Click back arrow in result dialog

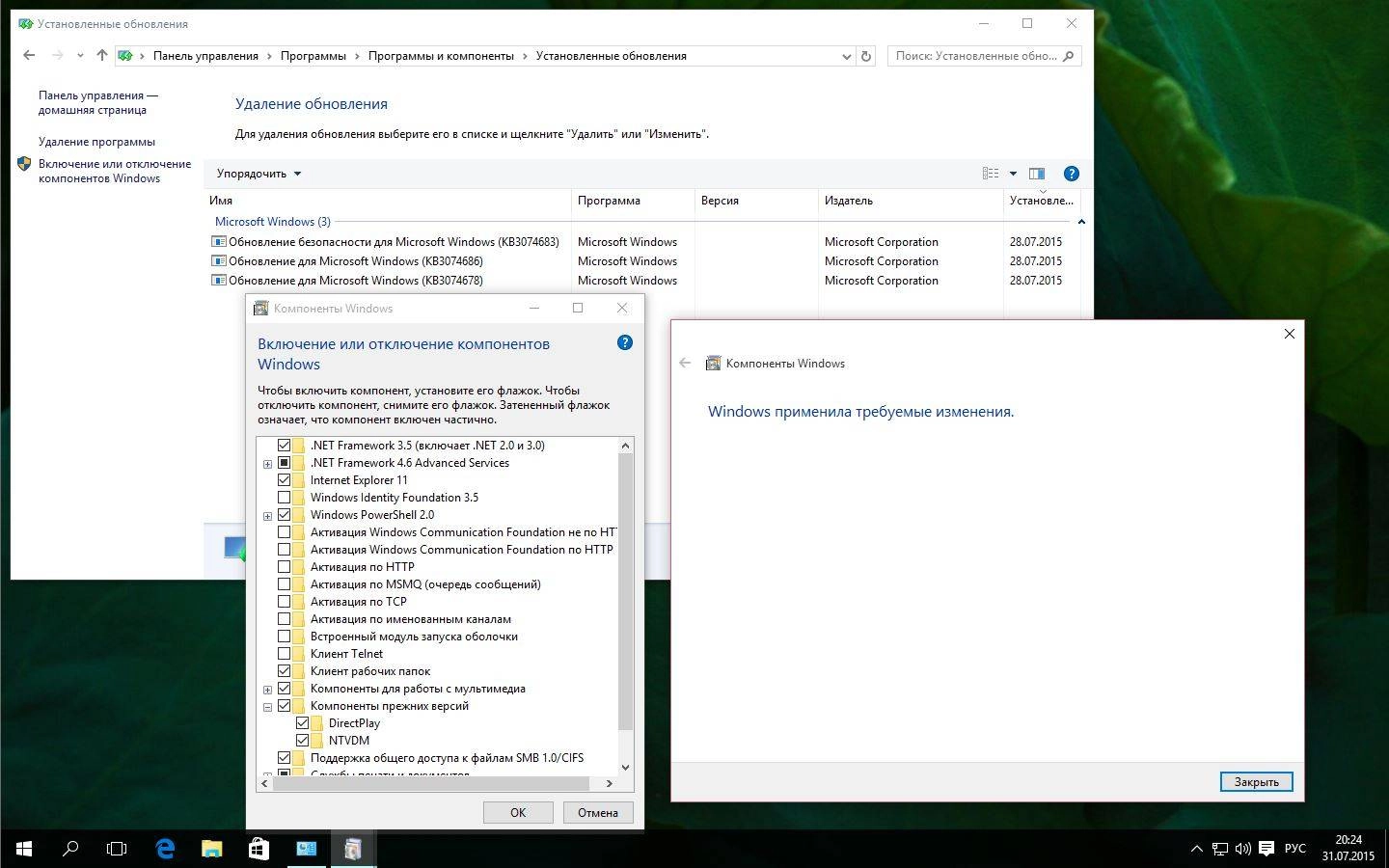(685, 364)
